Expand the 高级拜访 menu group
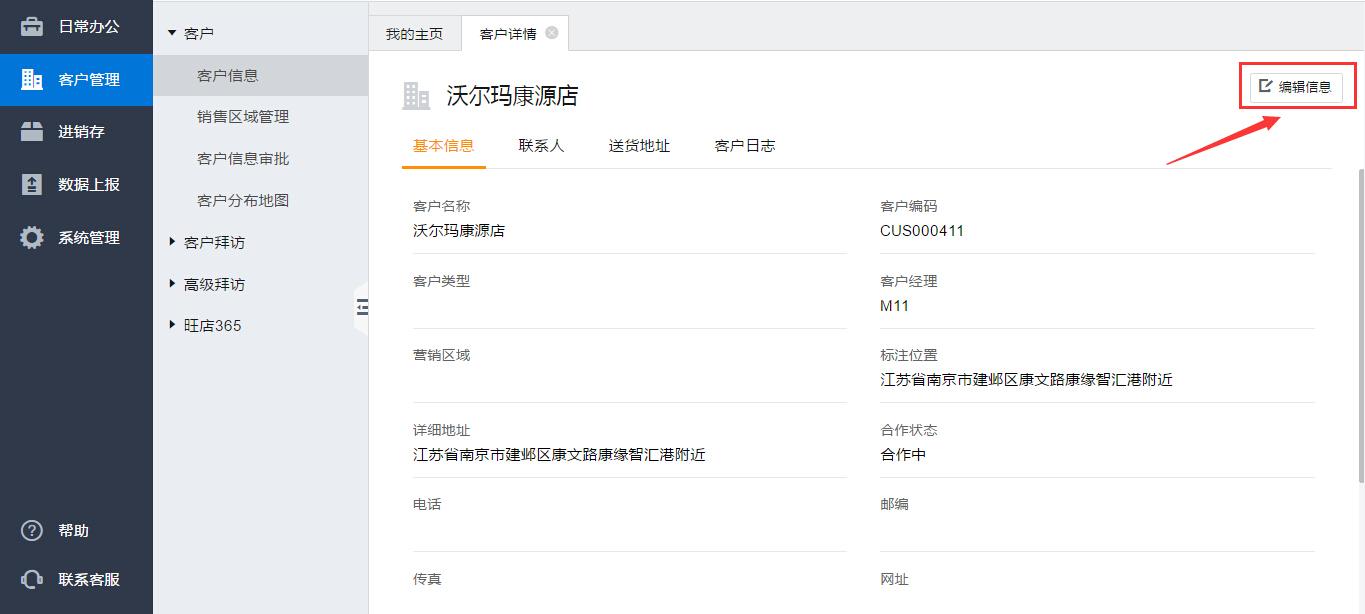This screenshot has height=614, width=1365. 172,284
